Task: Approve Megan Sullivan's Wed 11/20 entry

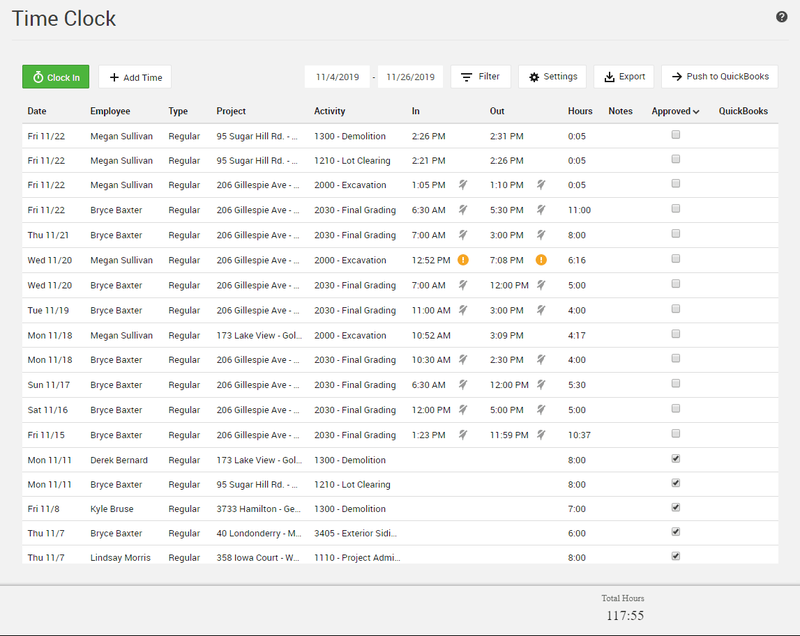Action: pos(676,259)
